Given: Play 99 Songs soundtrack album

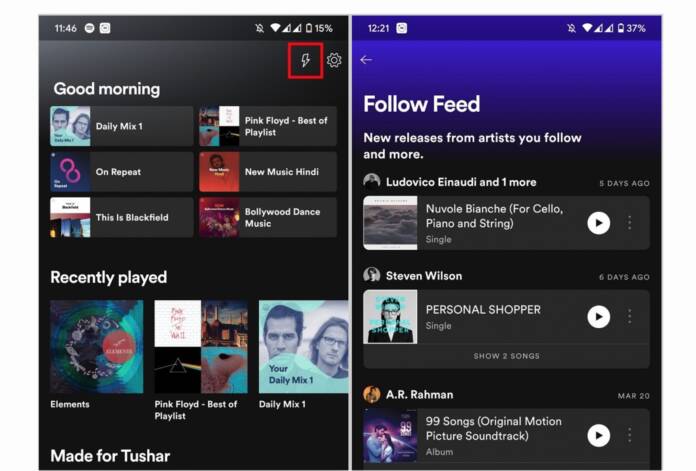Looking at the screenshot, I should coord(598,435).
